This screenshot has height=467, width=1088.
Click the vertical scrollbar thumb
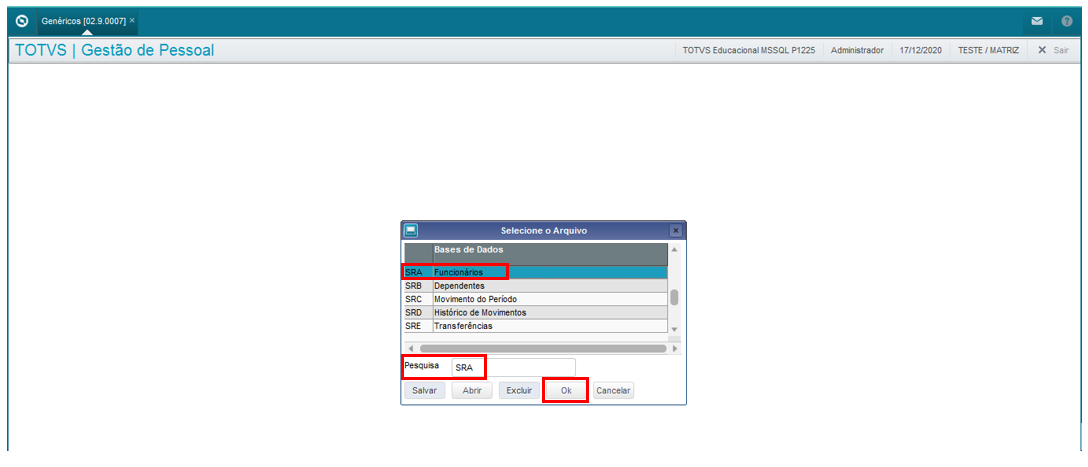point(674,298)
